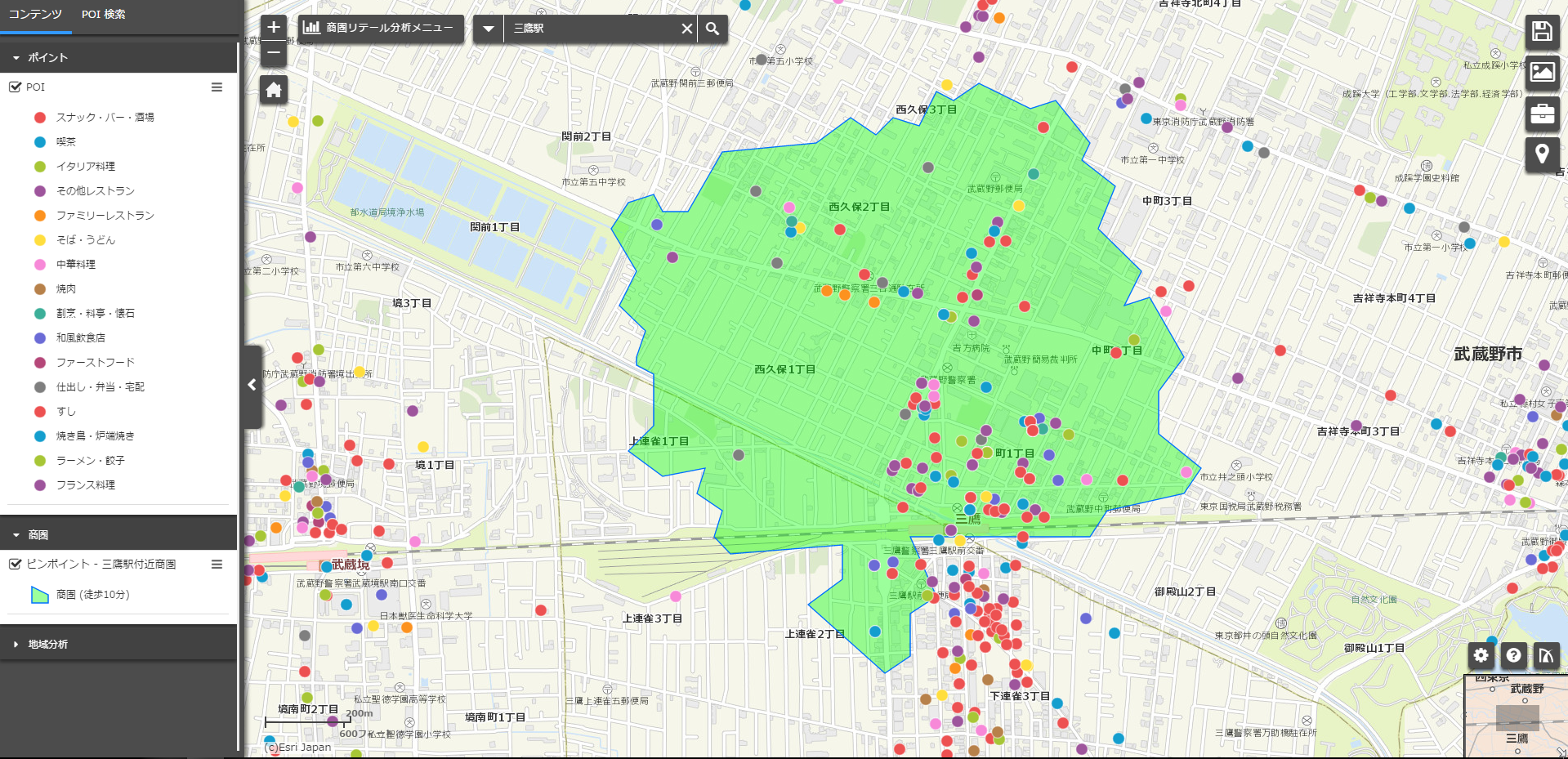Switch to the POI 検索 tab

coord(104,15)
